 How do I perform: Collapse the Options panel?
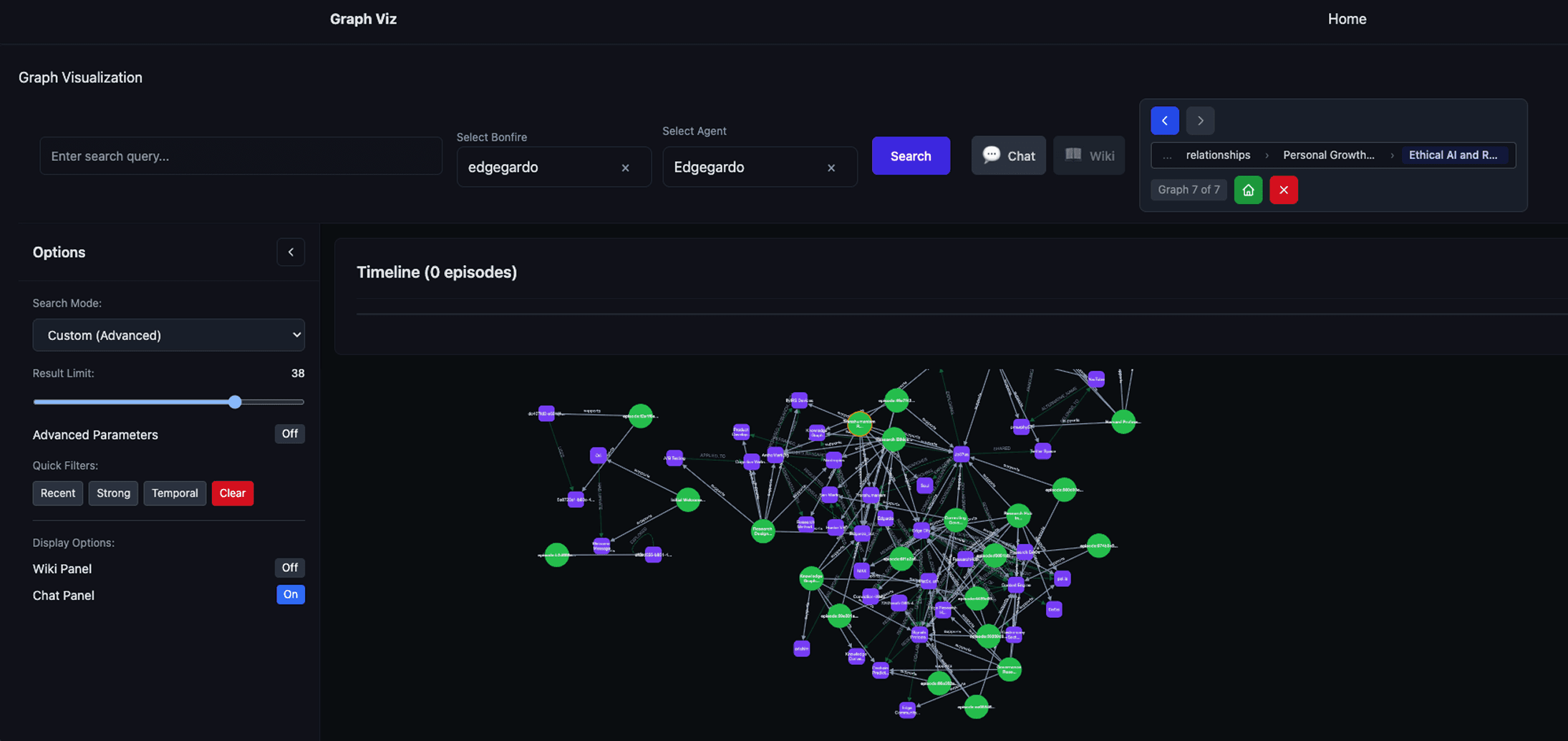pyautogui.click(x=291, y=252)
